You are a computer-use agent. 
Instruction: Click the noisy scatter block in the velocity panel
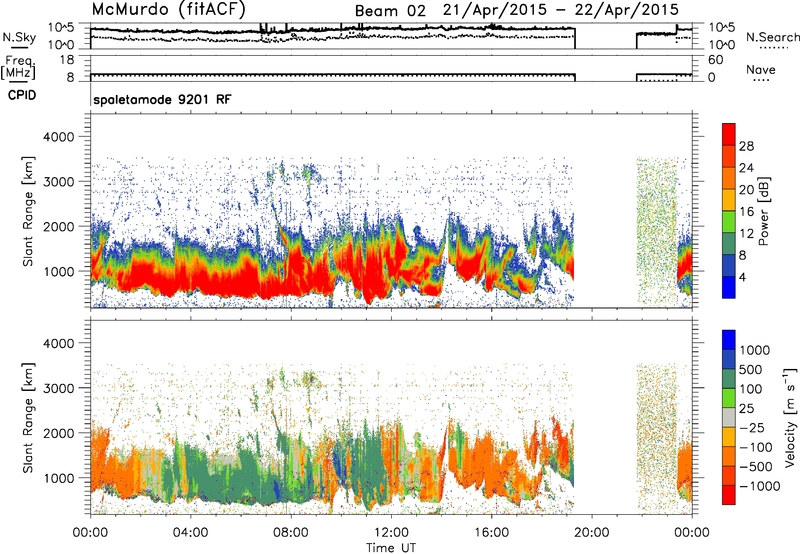[x=657, y=438]
